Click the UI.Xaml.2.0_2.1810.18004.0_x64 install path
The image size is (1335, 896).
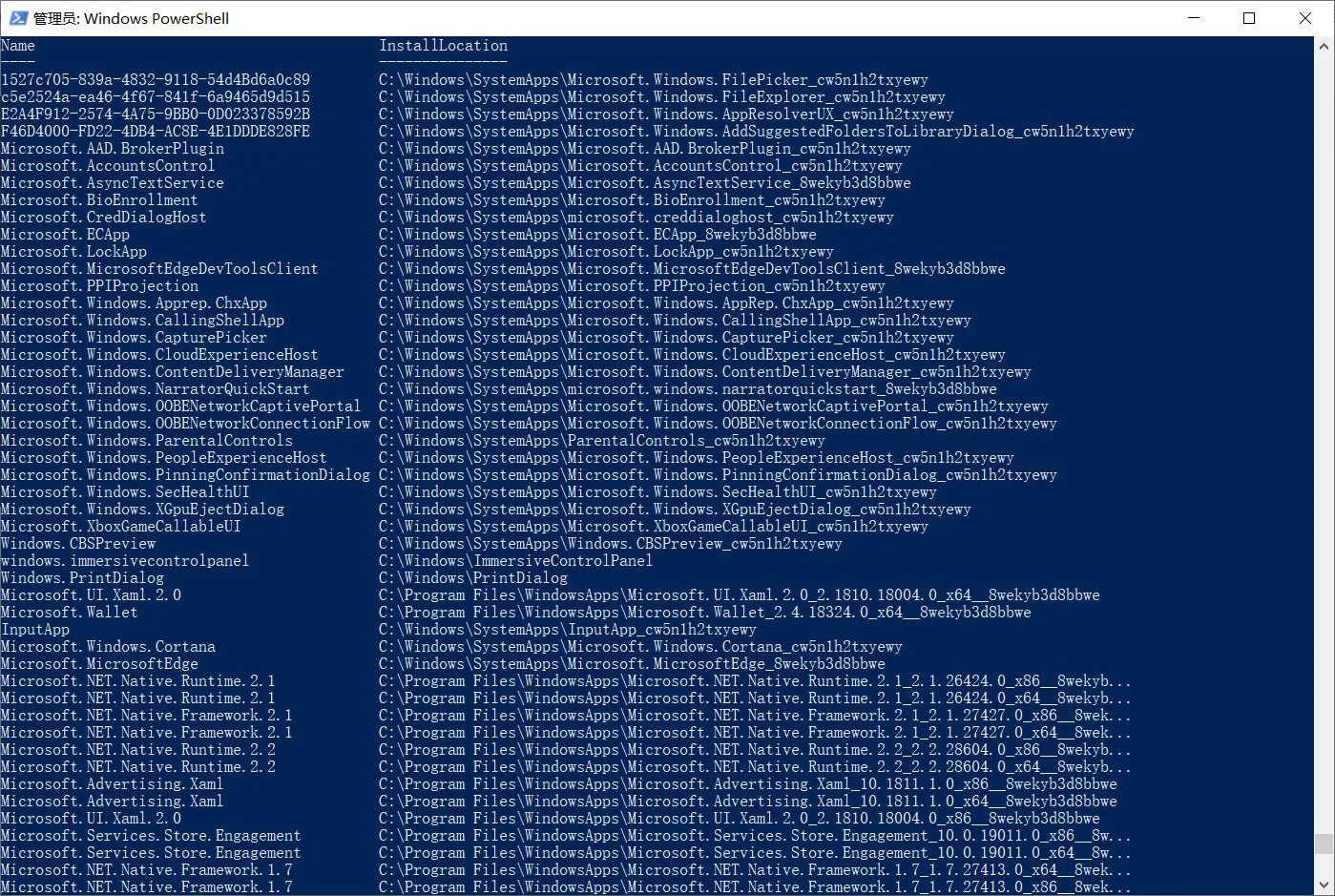740,595
